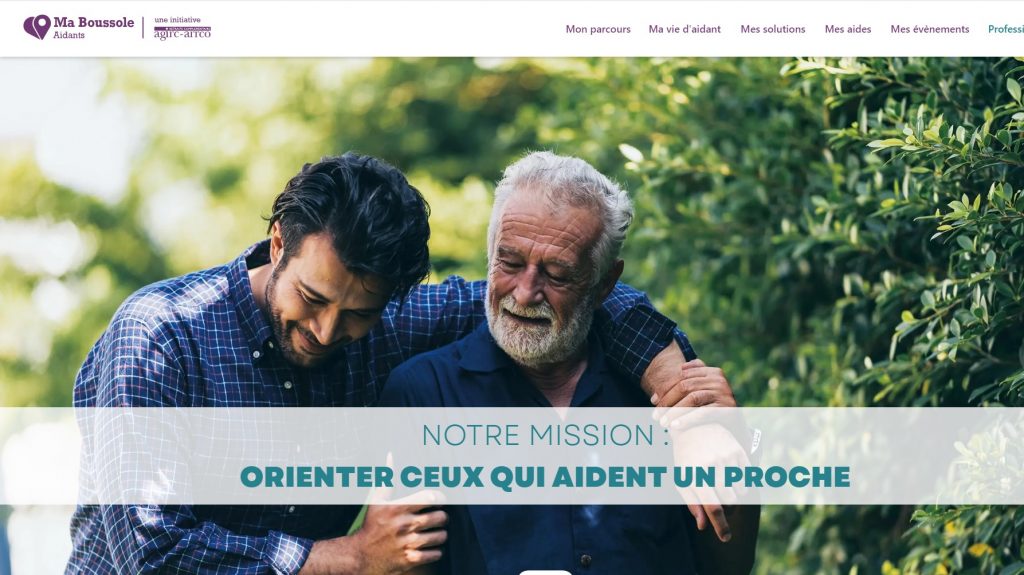This screenshot has height=575, width=1024.
Task: Click the 'une initiative' label
Action: (x=177, y=20)
